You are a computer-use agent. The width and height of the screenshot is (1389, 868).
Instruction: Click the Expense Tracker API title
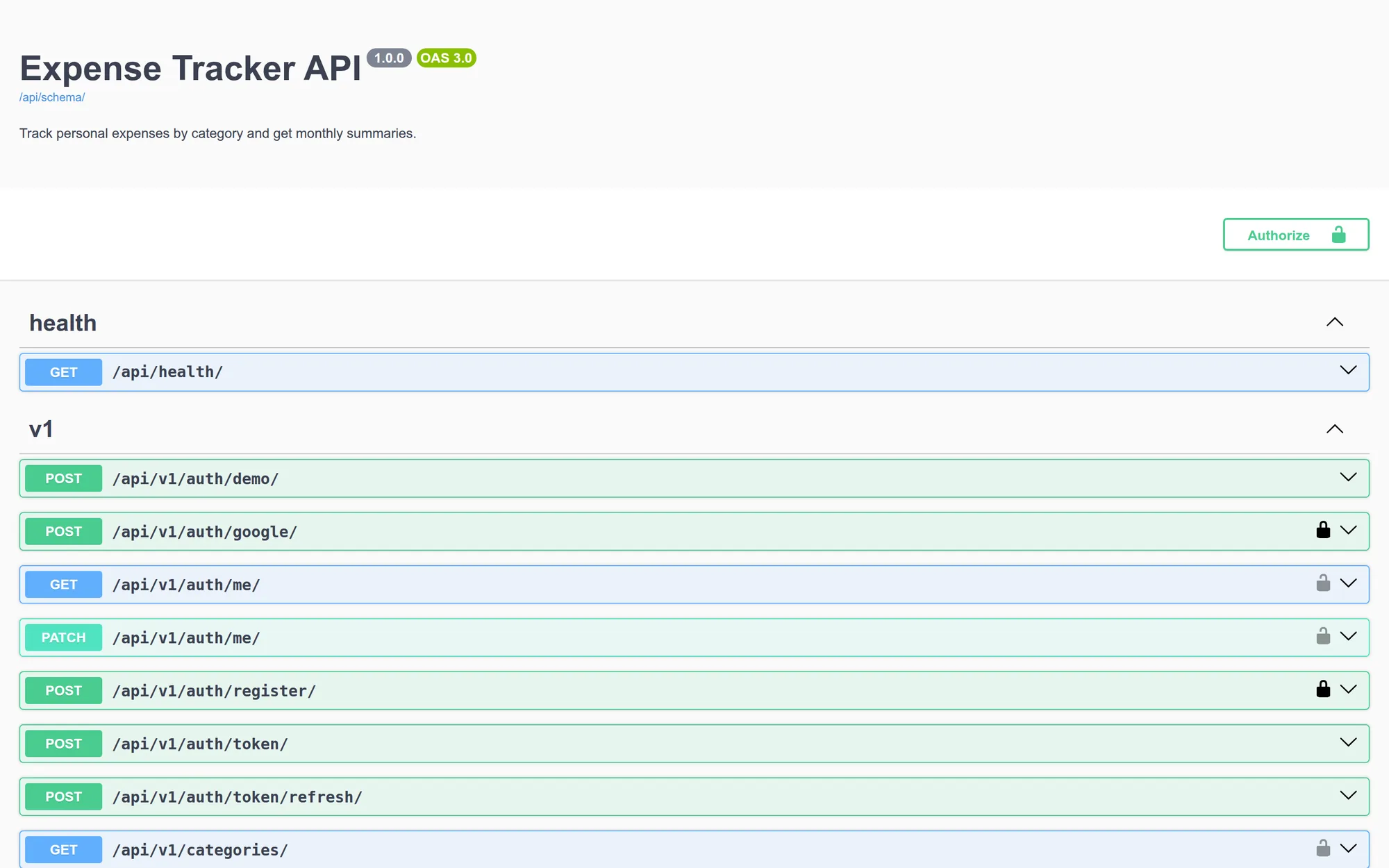pyautogui.click(x=190, y=68)
